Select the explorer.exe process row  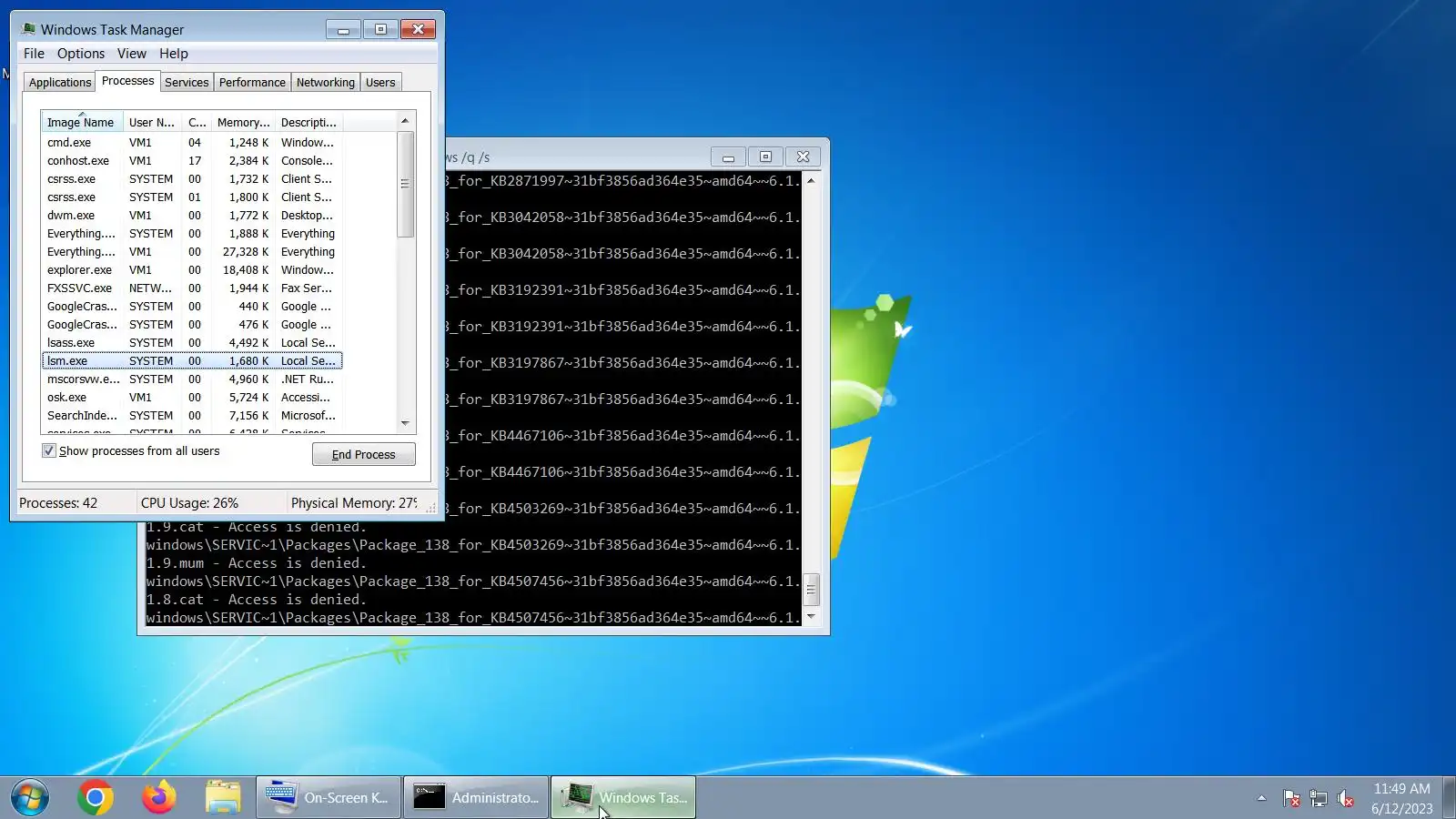tap(192, 270)
